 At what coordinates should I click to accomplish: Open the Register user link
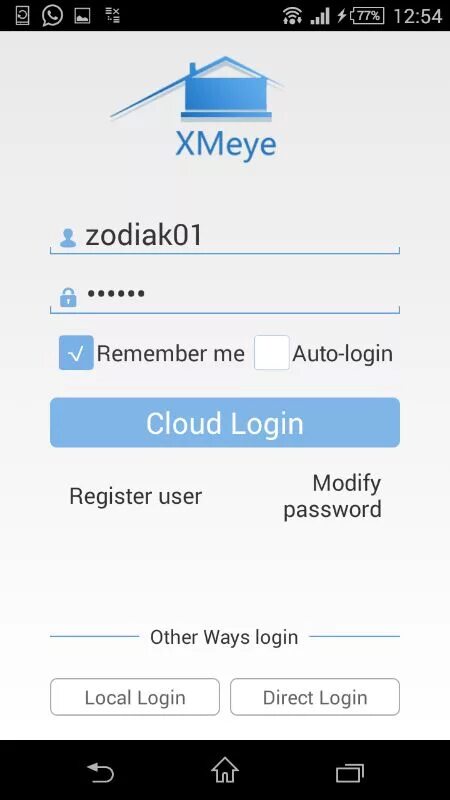click(x=136, y=496)
